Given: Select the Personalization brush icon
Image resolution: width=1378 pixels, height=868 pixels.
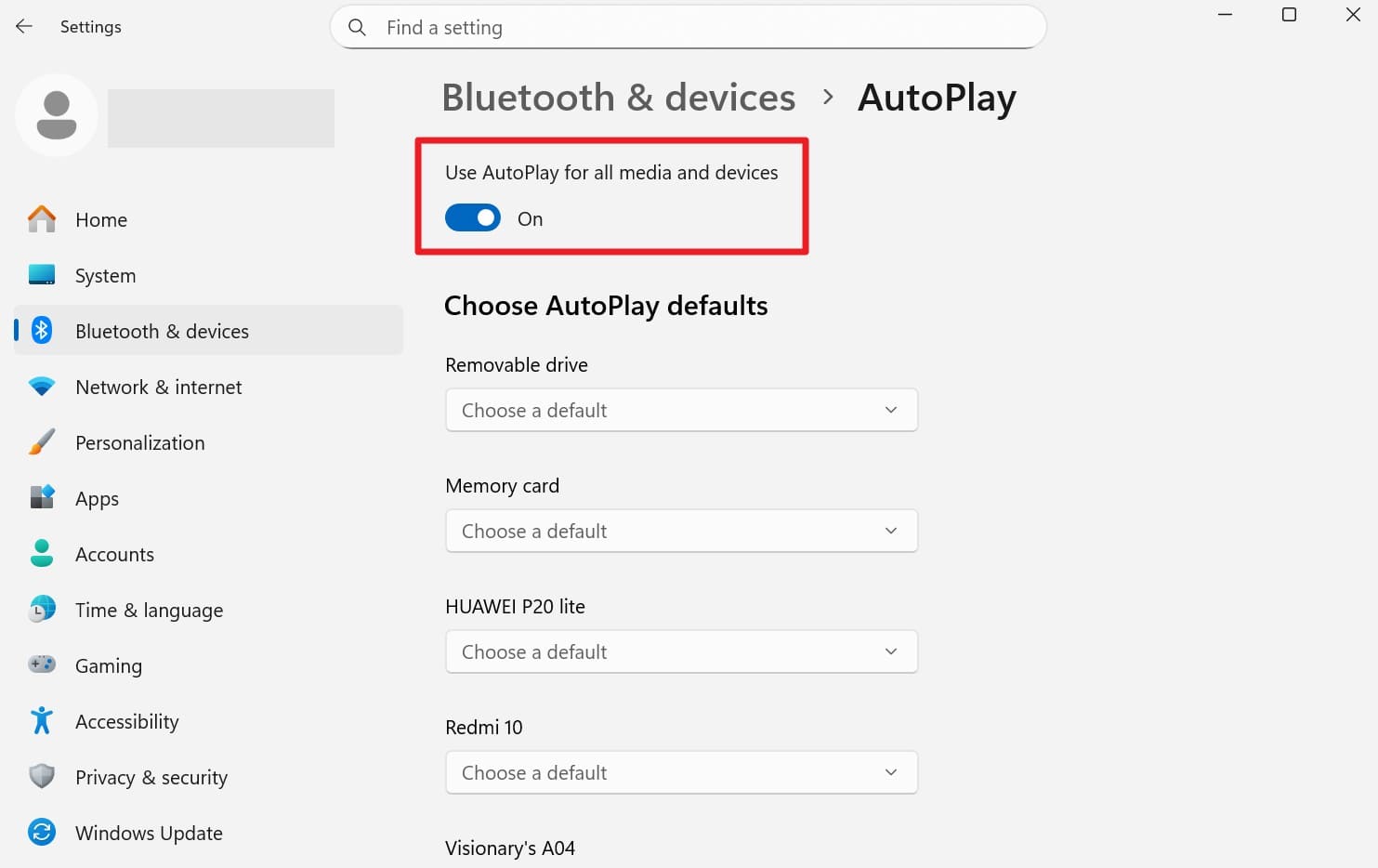Looking at the screenshot, I should click(x=41, y=441).
